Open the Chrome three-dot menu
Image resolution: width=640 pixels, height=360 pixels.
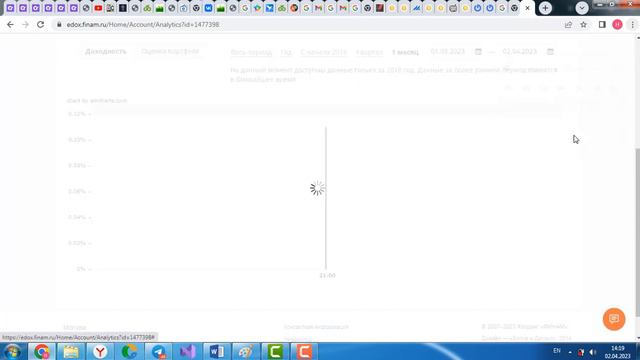coord(632,24)
